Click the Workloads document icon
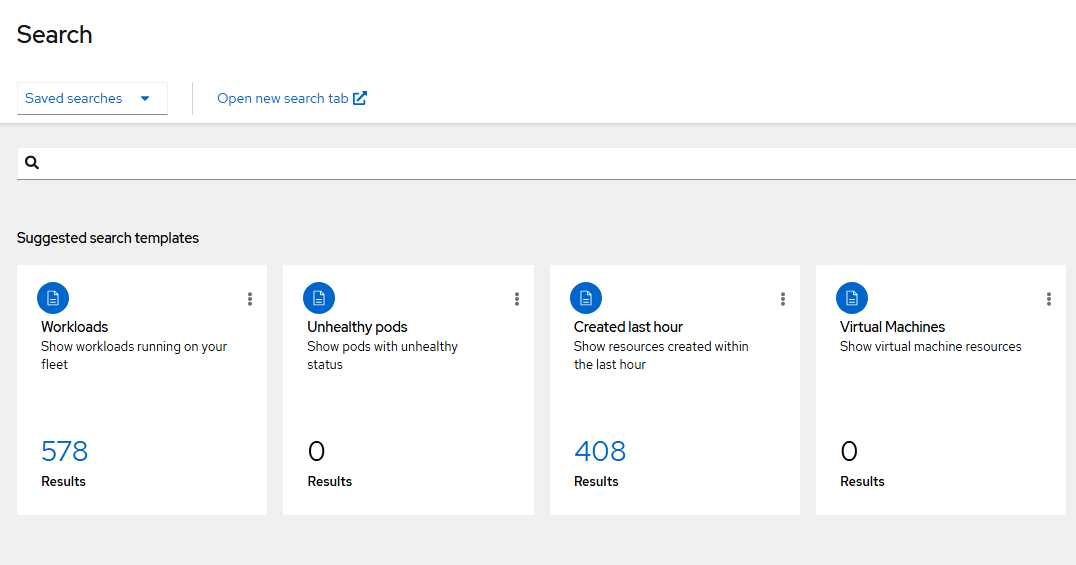The width and height of the screenshot is (1076, 565). click(x=53, y=298)
